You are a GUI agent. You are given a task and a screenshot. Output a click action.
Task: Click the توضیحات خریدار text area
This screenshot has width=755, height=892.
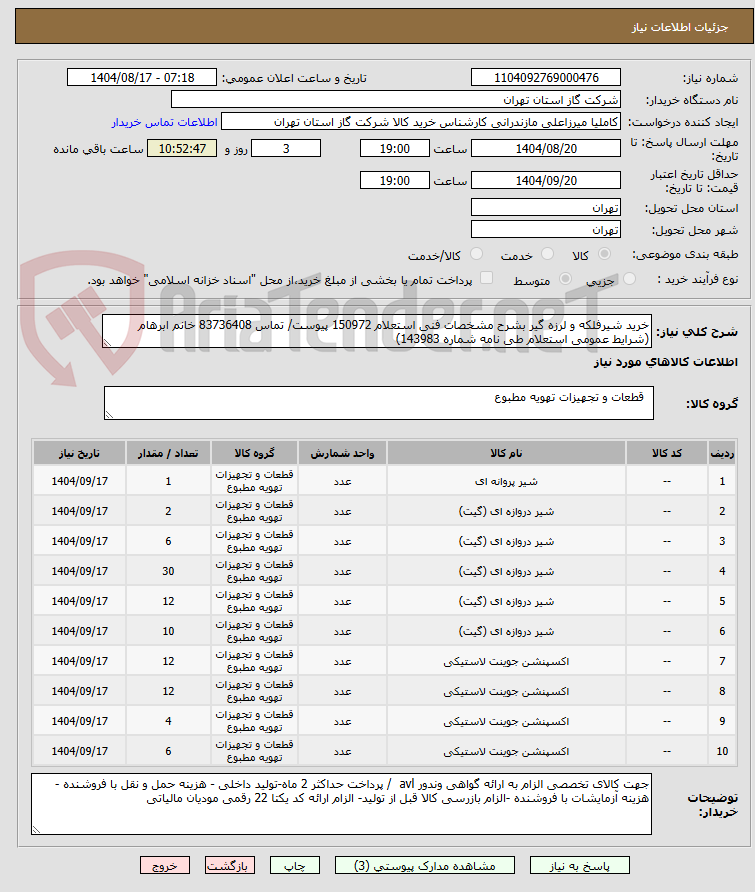[341, 804]
